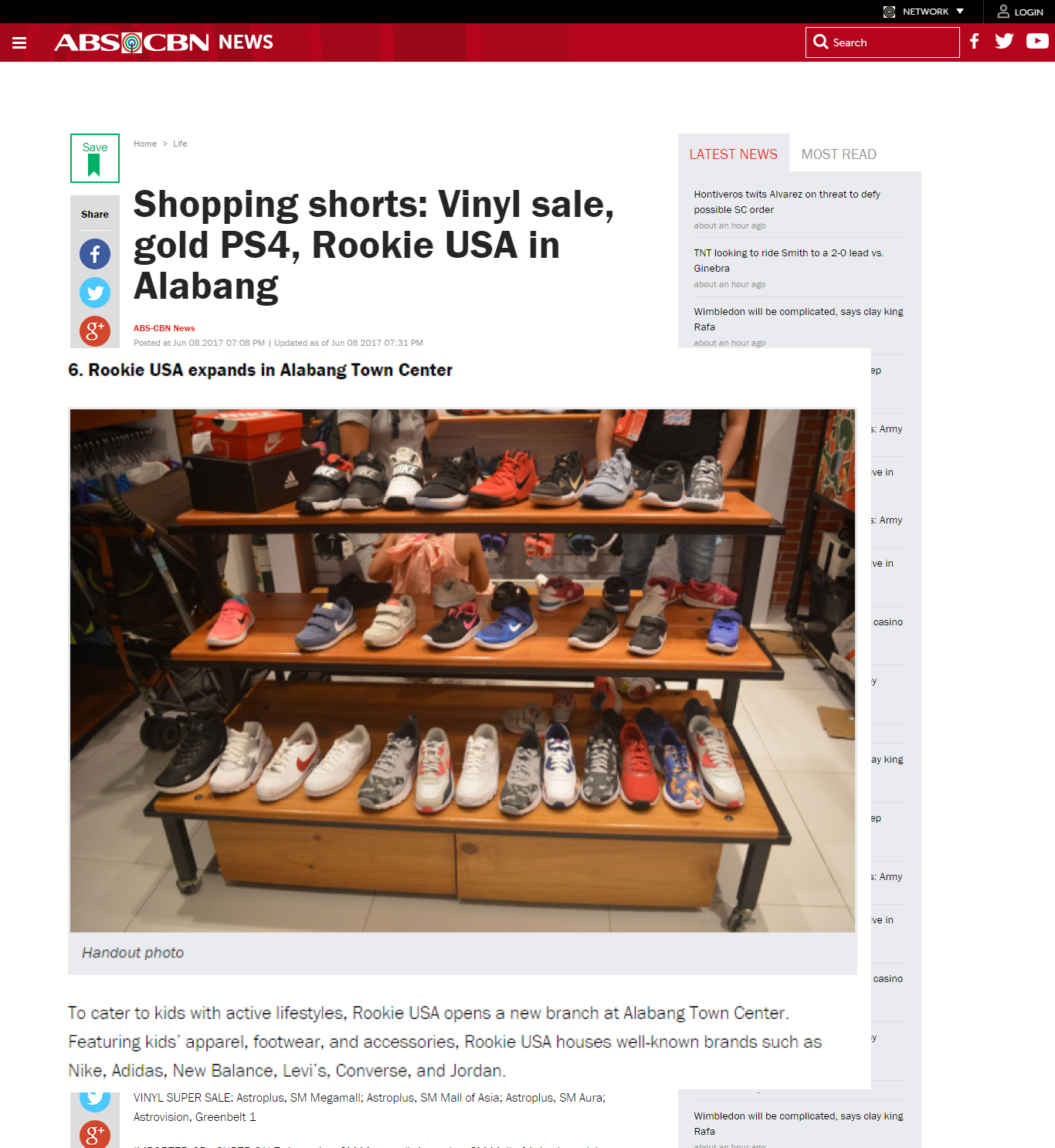1055x1148 pixels.
Task: Click the Rookie USA shoe display photo
Action: [463, 671]
